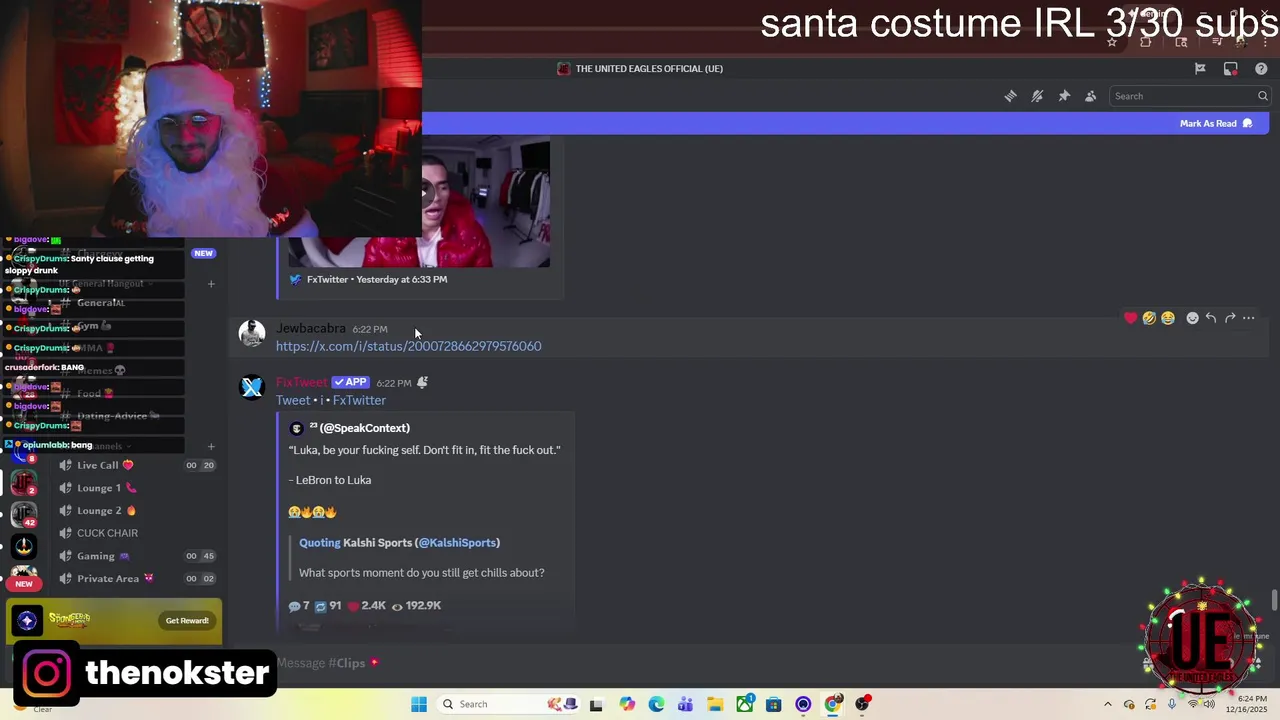Click the quest orb icon beside Get Reward
Screen dimensions: 1280x720
click(x=27, y=621)
